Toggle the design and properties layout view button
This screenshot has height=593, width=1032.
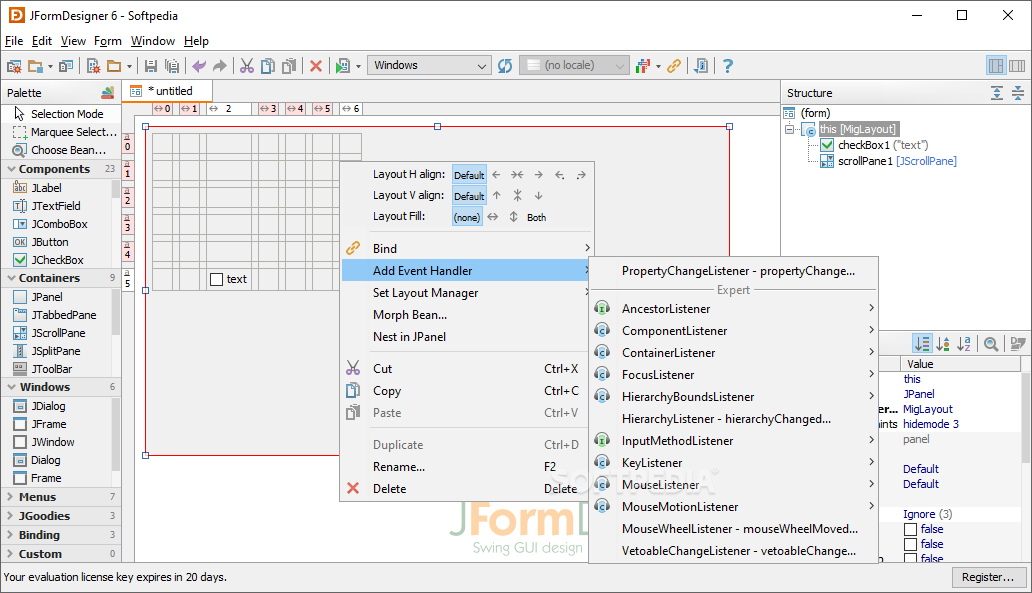click(996, 66)
